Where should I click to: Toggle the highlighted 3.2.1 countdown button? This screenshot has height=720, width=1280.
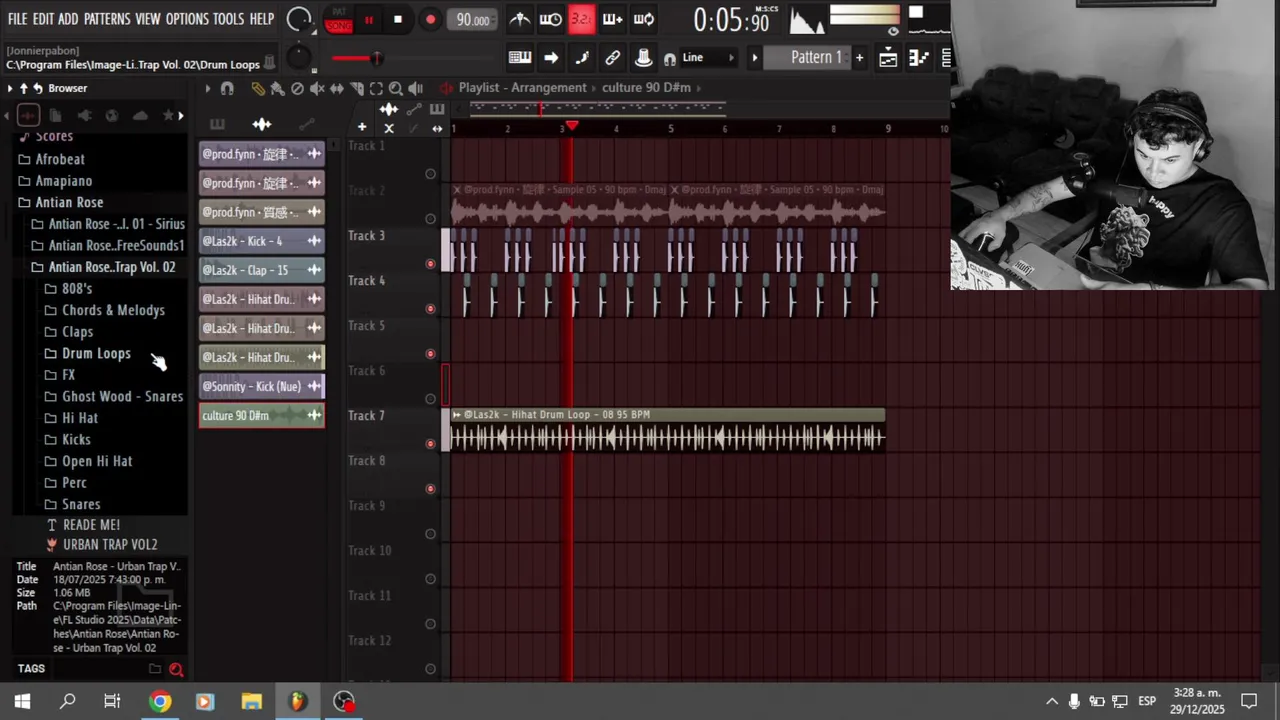click(581, 19)
